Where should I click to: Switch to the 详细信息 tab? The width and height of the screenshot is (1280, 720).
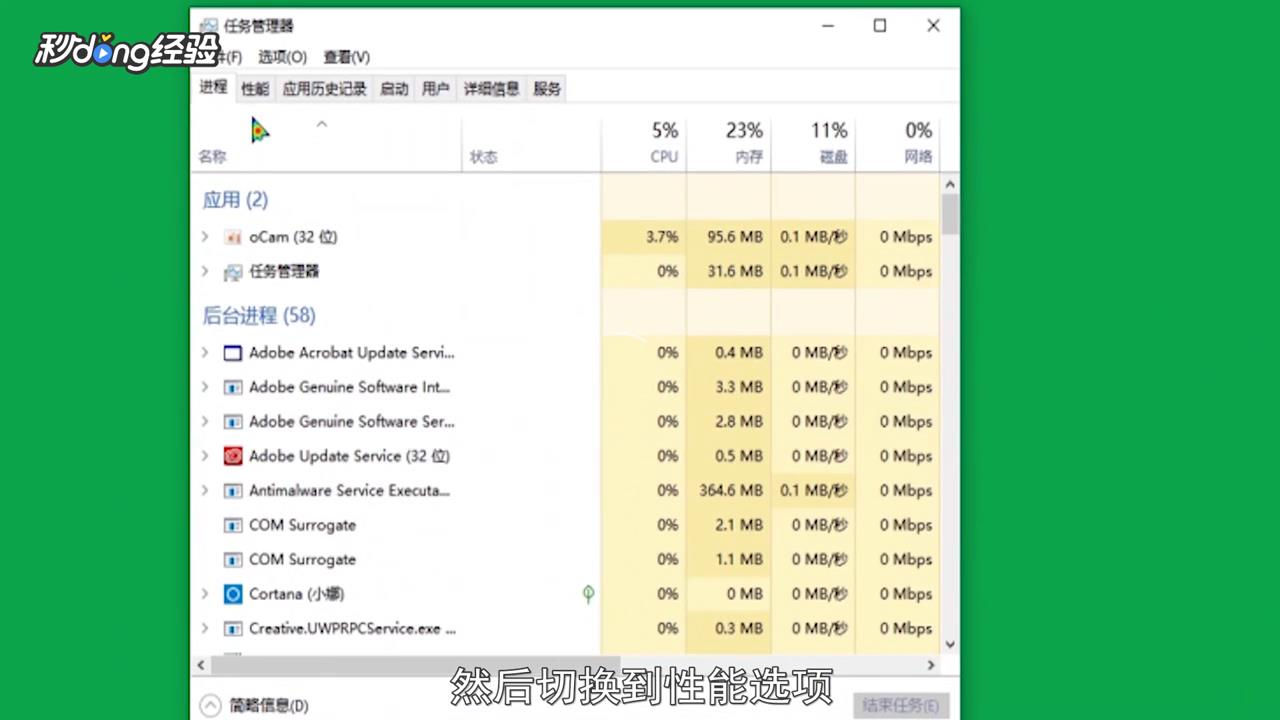pos(491,89)
